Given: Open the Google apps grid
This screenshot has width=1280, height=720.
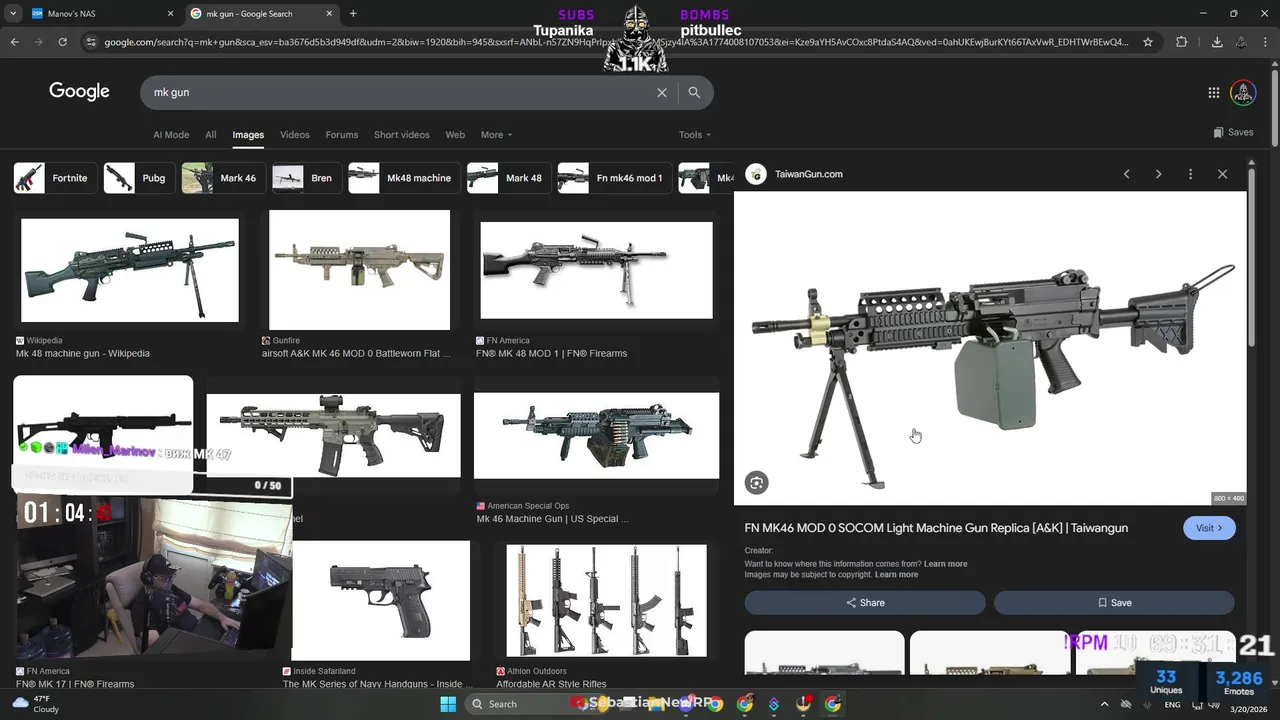Looking at the screenshot, I should 1213,92.
